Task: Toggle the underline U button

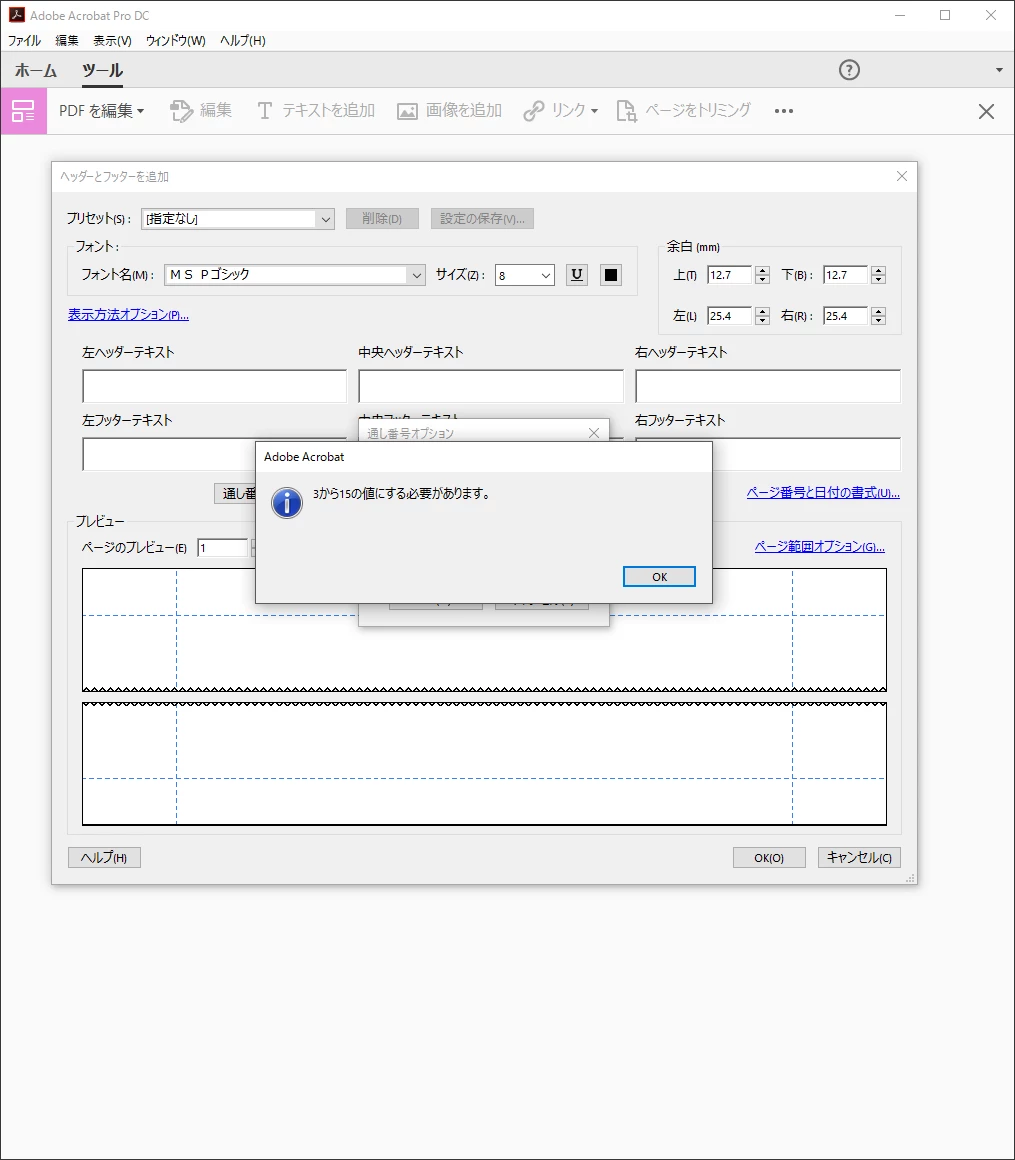Action: pyautogui.click(x=577, y=274)
